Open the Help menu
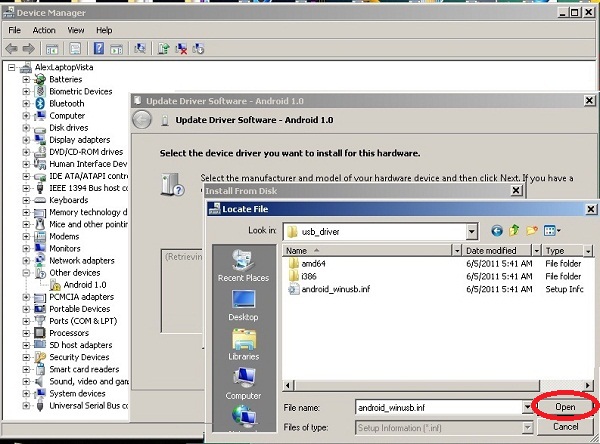 point(104,30)
